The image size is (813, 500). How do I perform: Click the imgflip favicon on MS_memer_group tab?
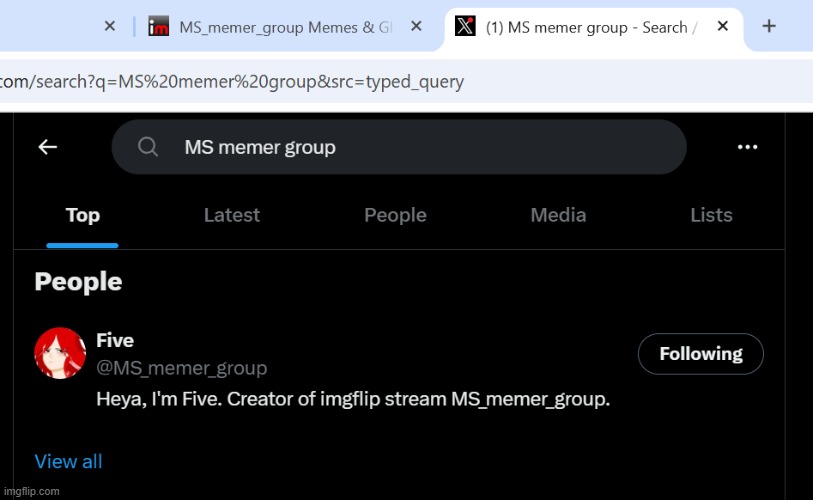159,26
